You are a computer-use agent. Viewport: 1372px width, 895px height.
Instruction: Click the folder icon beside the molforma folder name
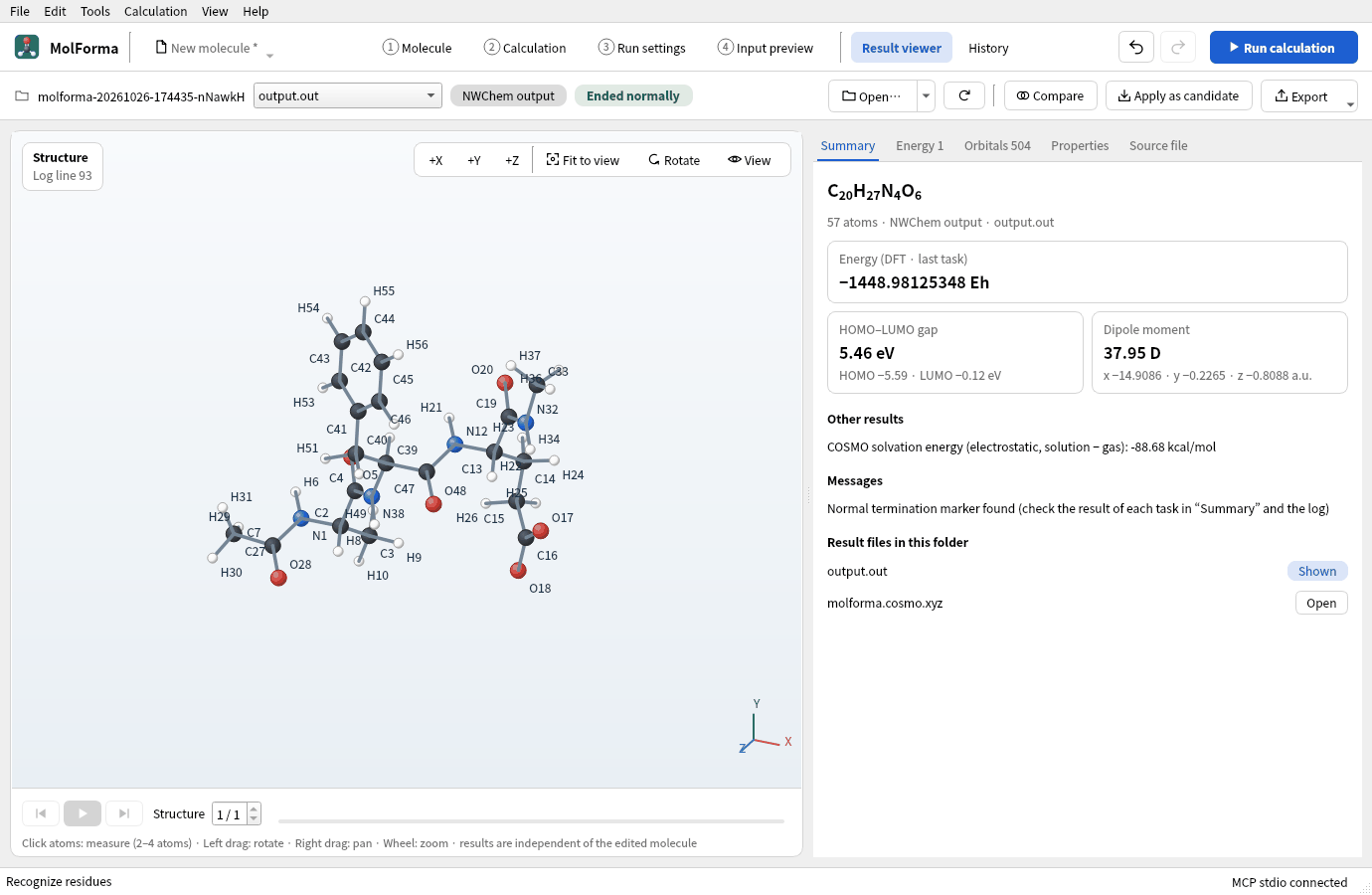(22, 96)
